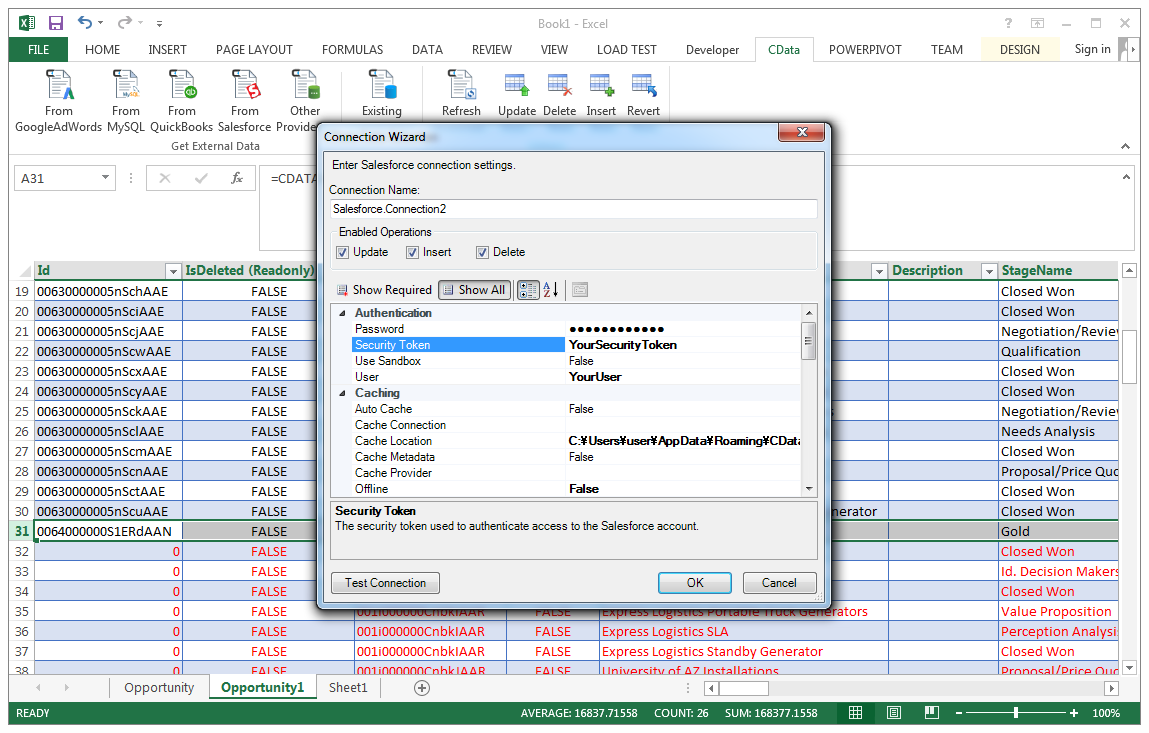1149x733 pixels.
Task: Collapse the ribbon
Action: [x=1125, y=147]
